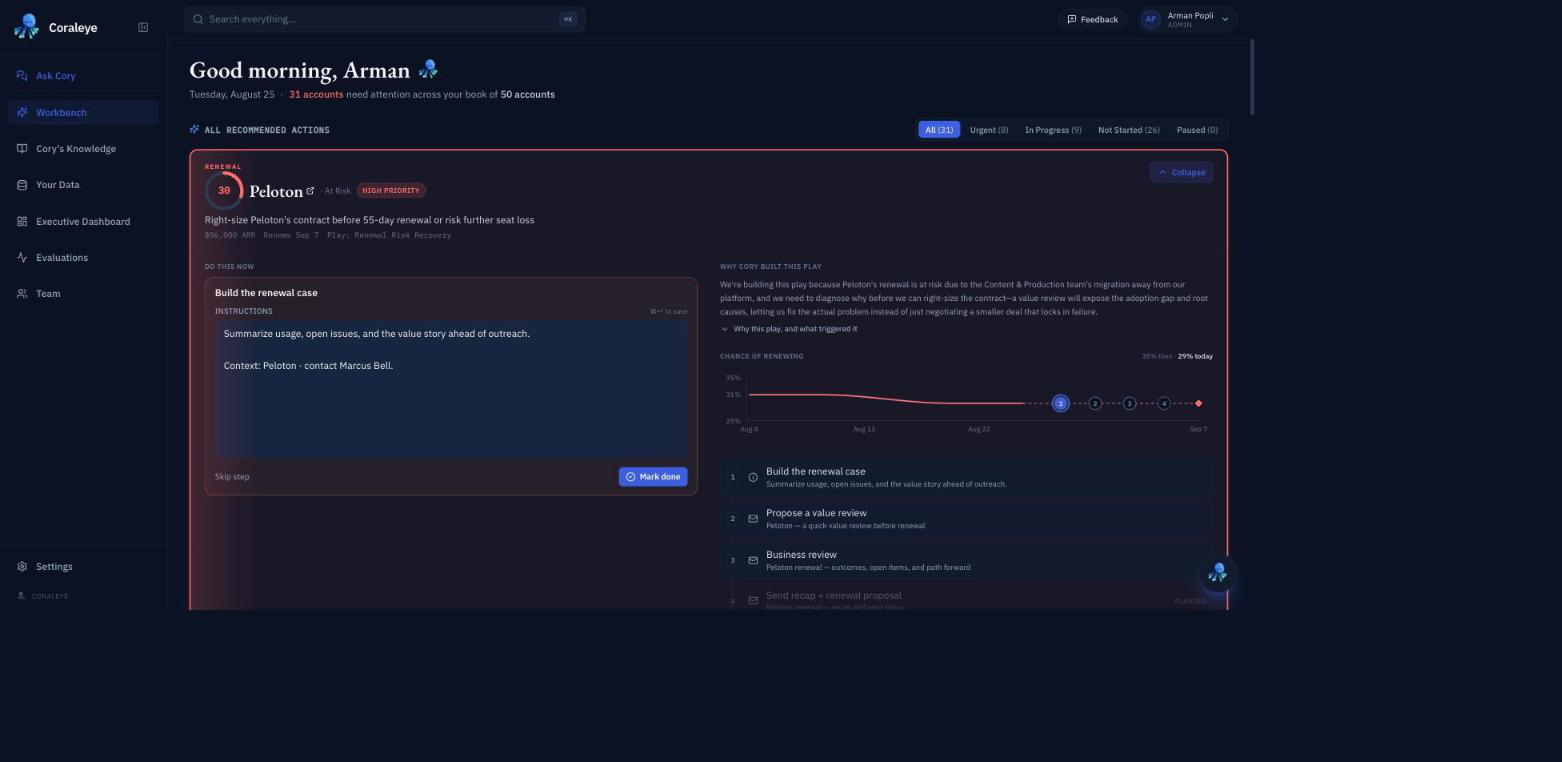Show All (31) recommended actions
The height and width of the screenshot is (762, 1562).
tap(939, 130)
